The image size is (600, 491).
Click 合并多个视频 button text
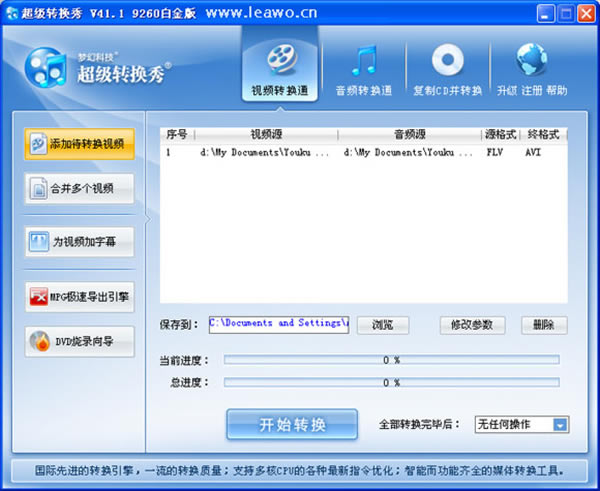[82, 188]
